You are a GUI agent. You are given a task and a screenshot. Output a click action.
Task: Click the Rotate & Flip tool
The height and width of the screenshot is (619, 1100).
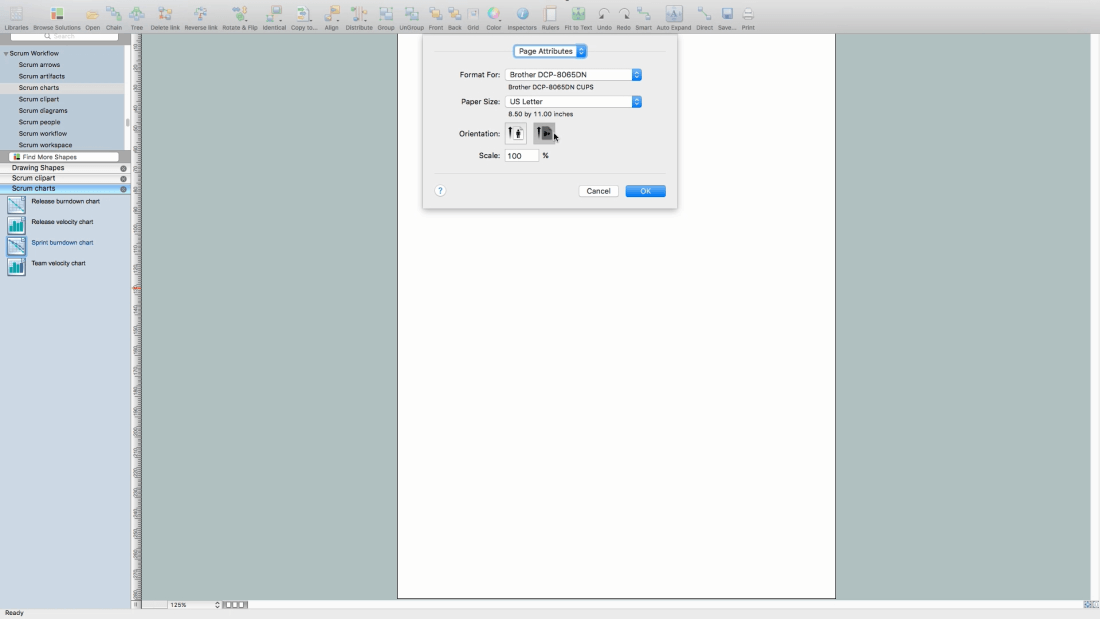pos(238,15)
